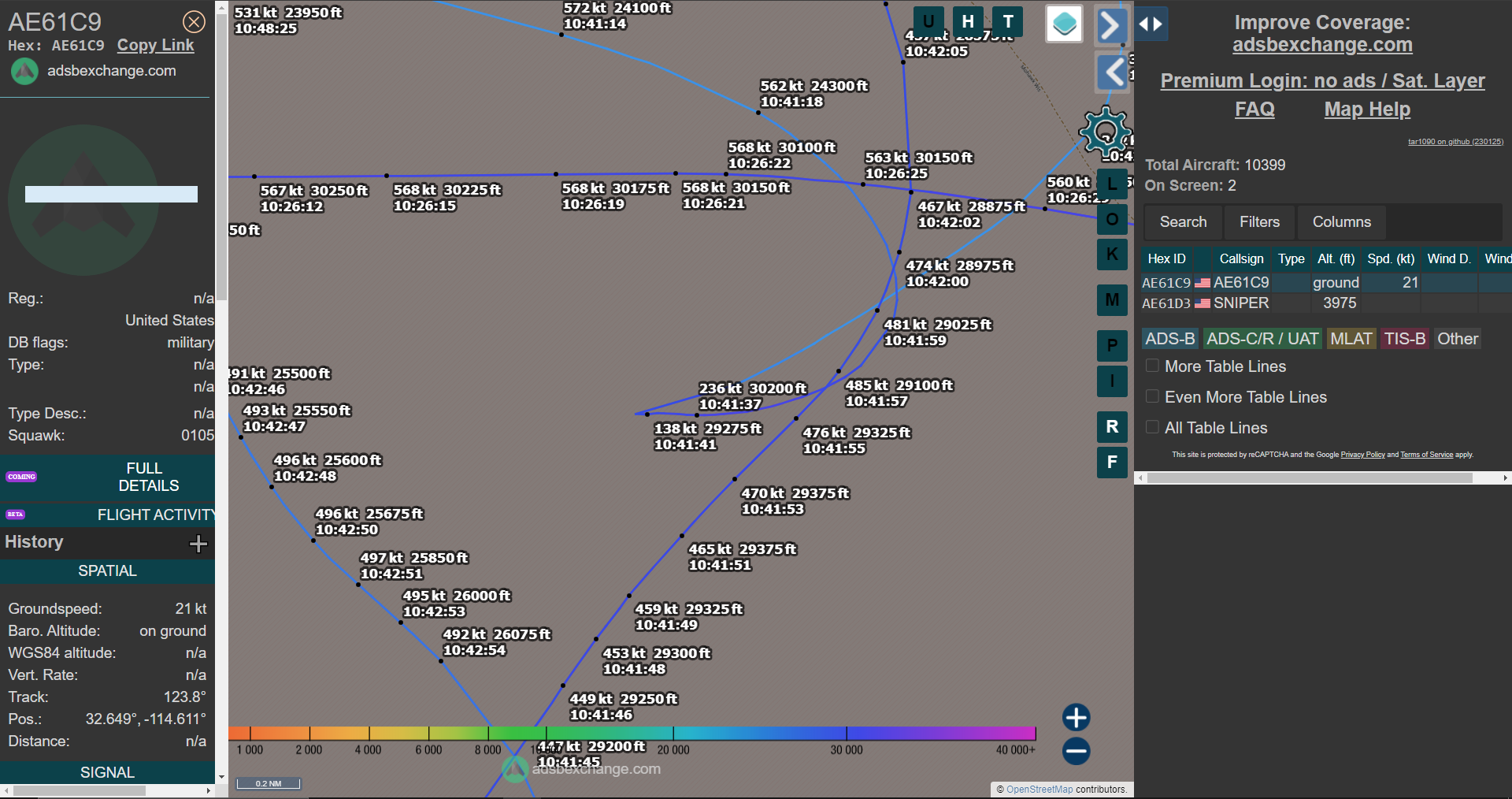Click the T map button

point(1008,21)
